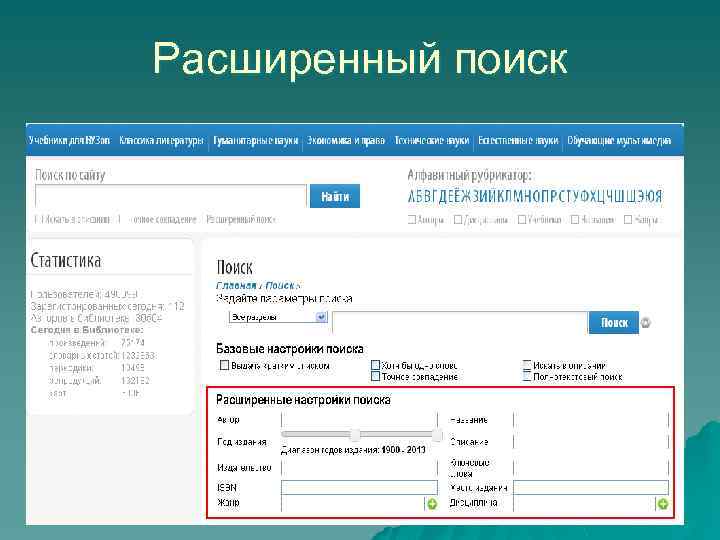Open Экономика и право menu section

click(346, 140)
